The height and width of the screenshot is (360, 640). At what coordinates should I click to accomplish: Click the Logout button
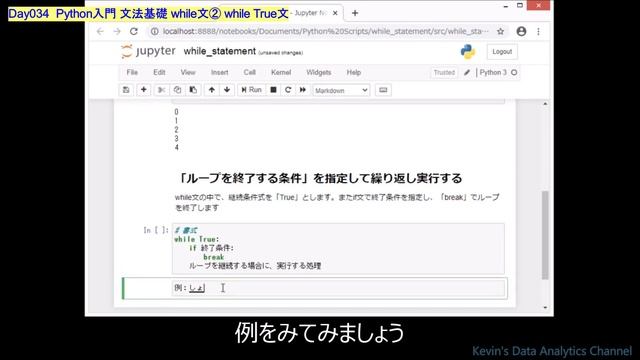[502, 51]
